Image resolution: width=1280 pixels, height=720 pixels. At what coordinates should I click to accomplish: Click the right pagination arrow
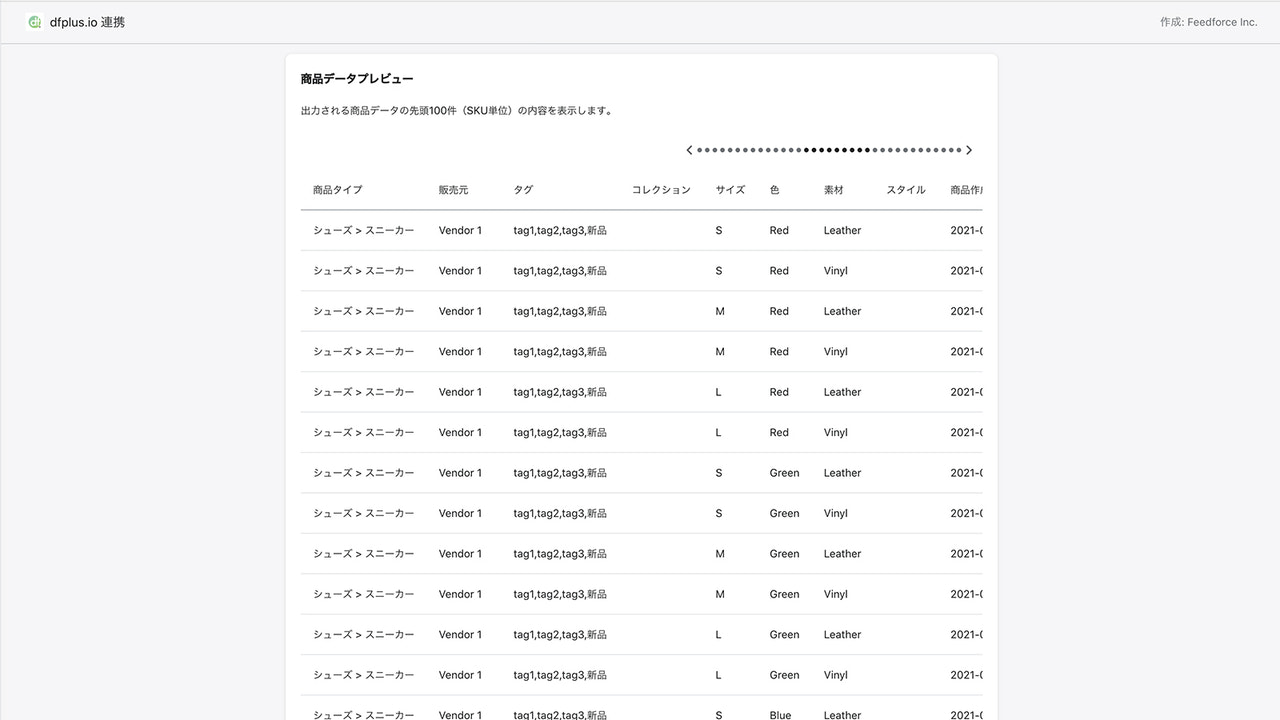pos(968,149)
